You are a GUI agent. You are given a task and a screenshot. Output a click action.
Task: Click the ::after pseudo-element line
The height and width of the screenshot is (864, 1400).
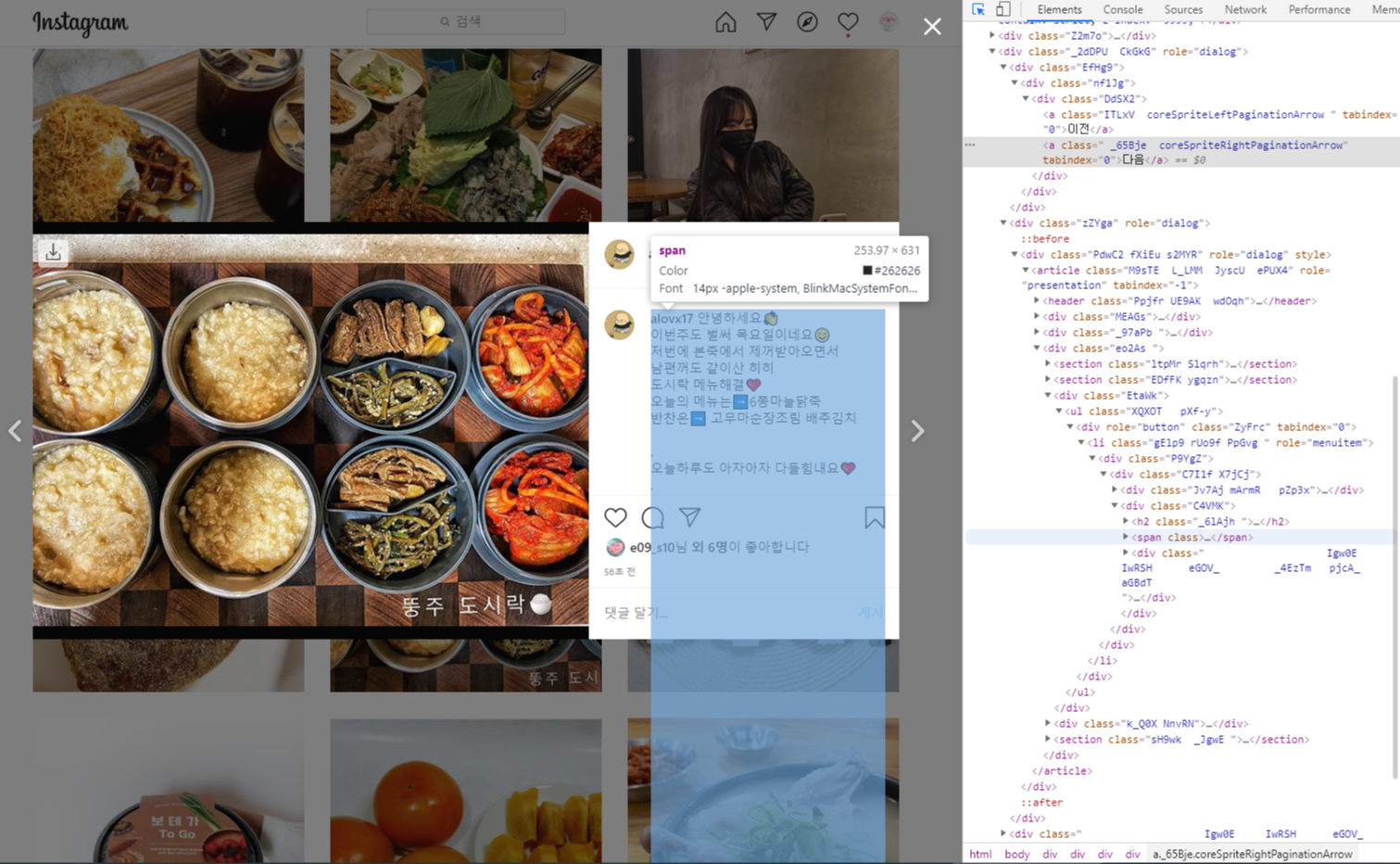tap(1041, 802)
